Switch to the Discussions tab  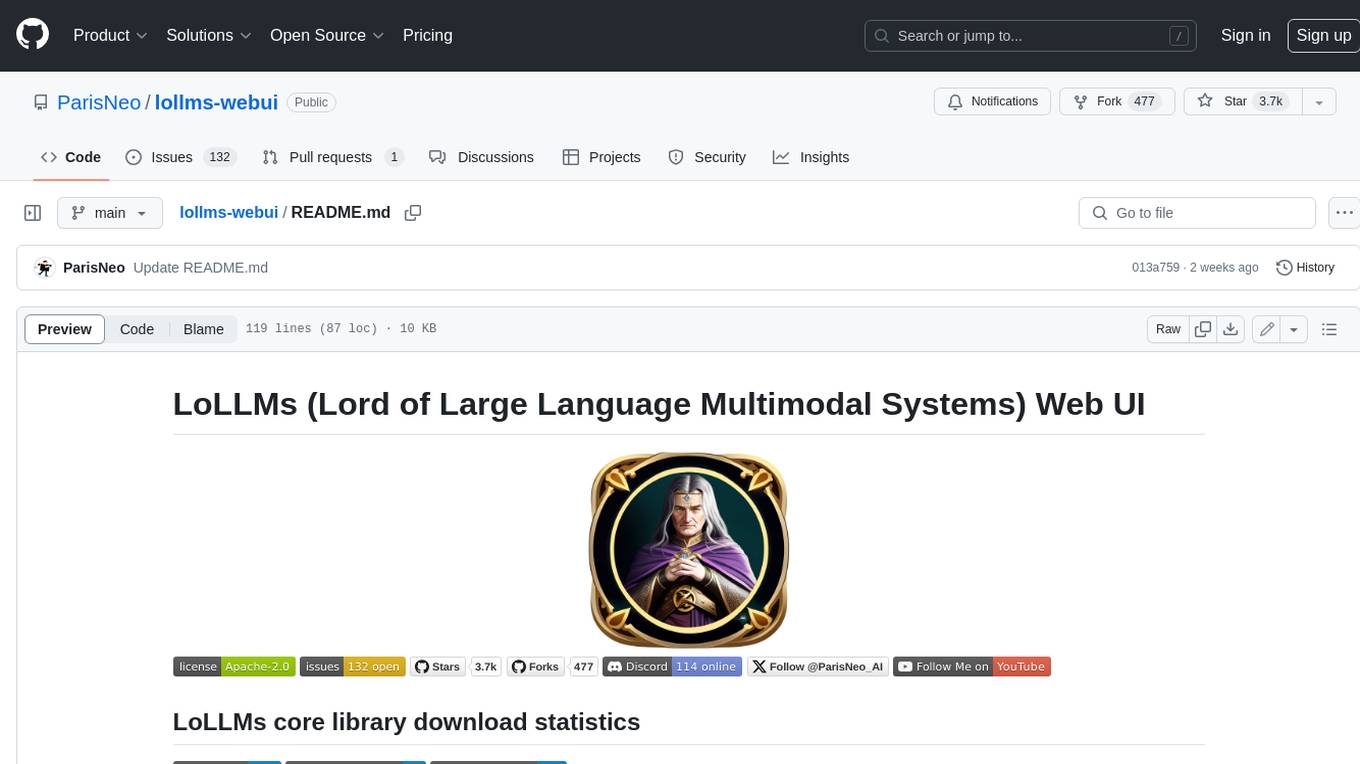click(482, 157)
